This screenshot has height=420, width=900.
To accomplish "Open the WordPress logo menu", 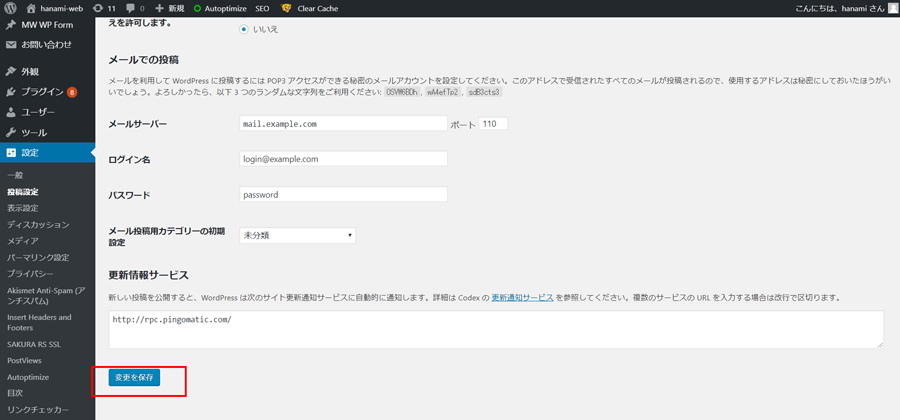I will [12, 9].
